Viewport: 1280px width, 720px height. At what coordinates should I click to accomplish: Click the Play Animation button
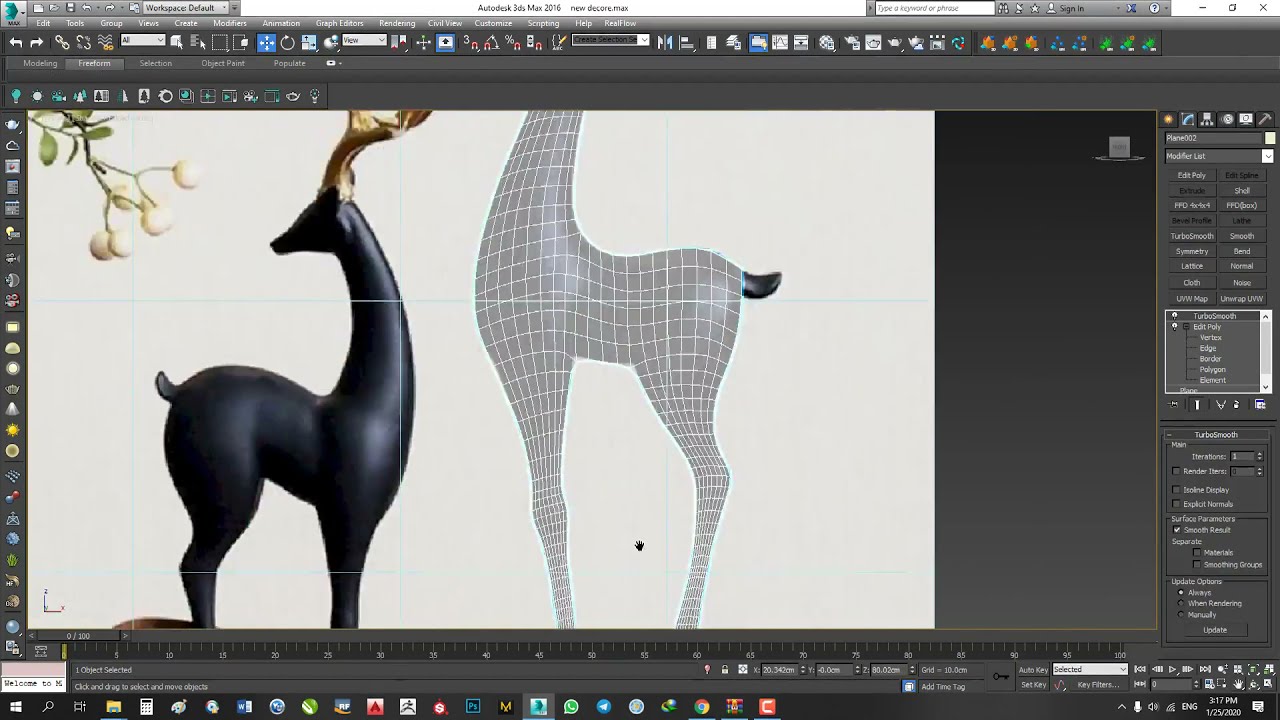tap(1171, 670)
